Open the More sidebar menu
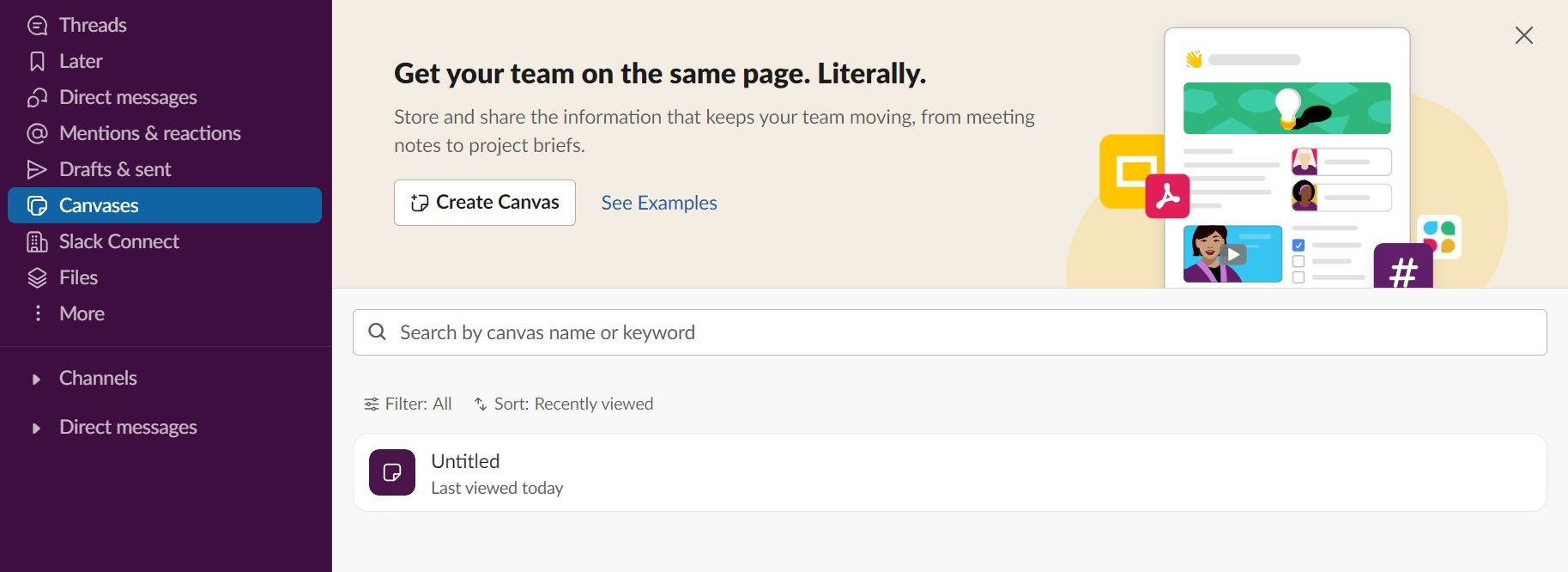The image size is (1568, 572). pyautogui.click(x=82, y=314)
